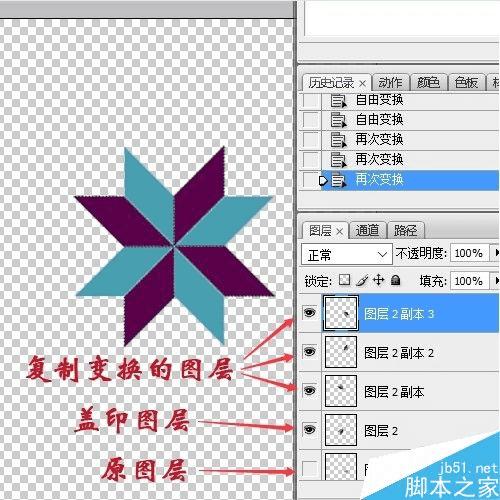Screen dimensions: 500x500
Task: Open the 正常 blend mode dropdown
Action: coord(347,255)
